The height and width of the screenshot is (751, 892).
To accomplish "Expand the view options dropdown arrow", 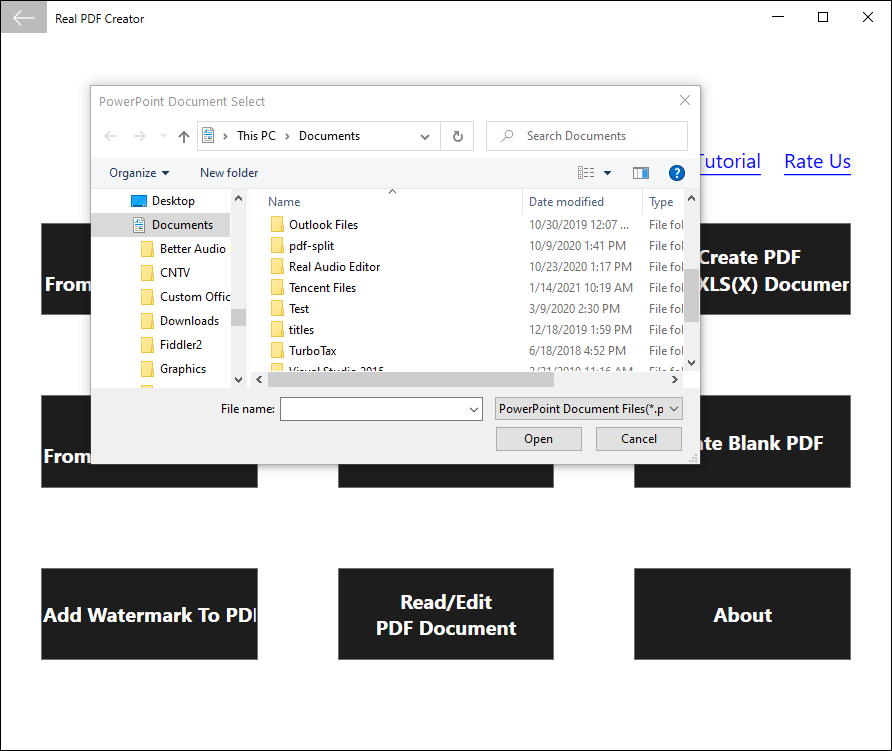I will point(607,173).
